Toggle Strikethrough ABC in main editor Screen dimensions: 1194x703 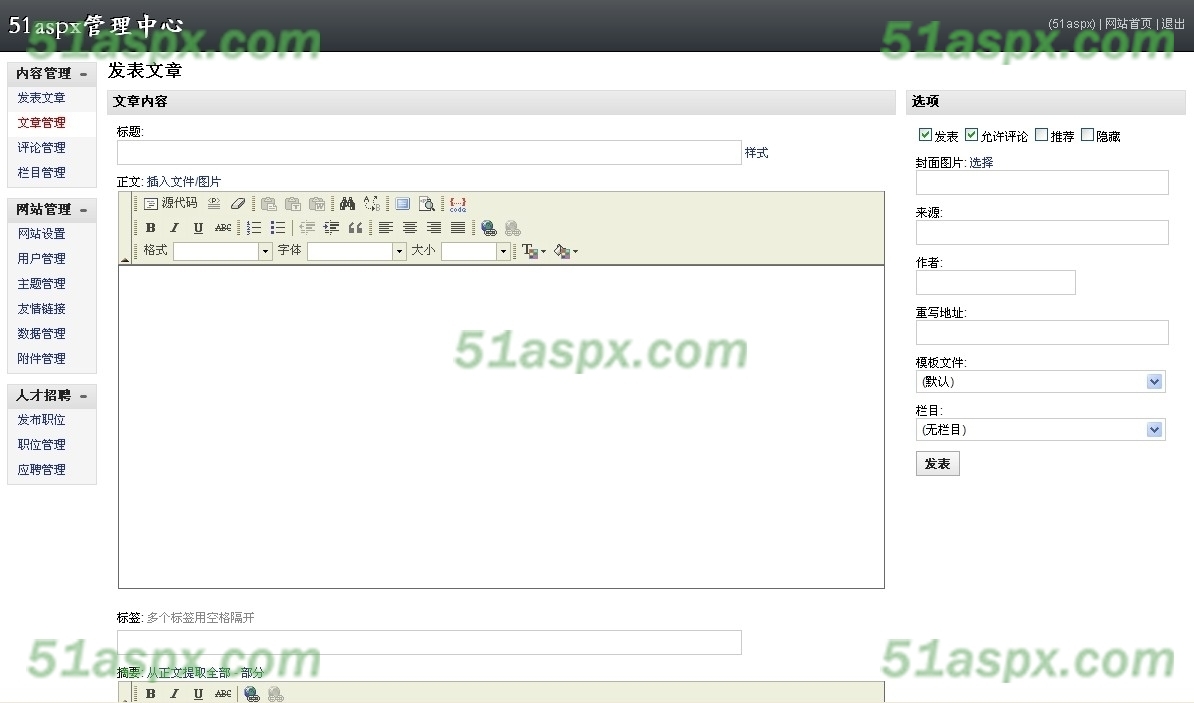click(222, 227)
